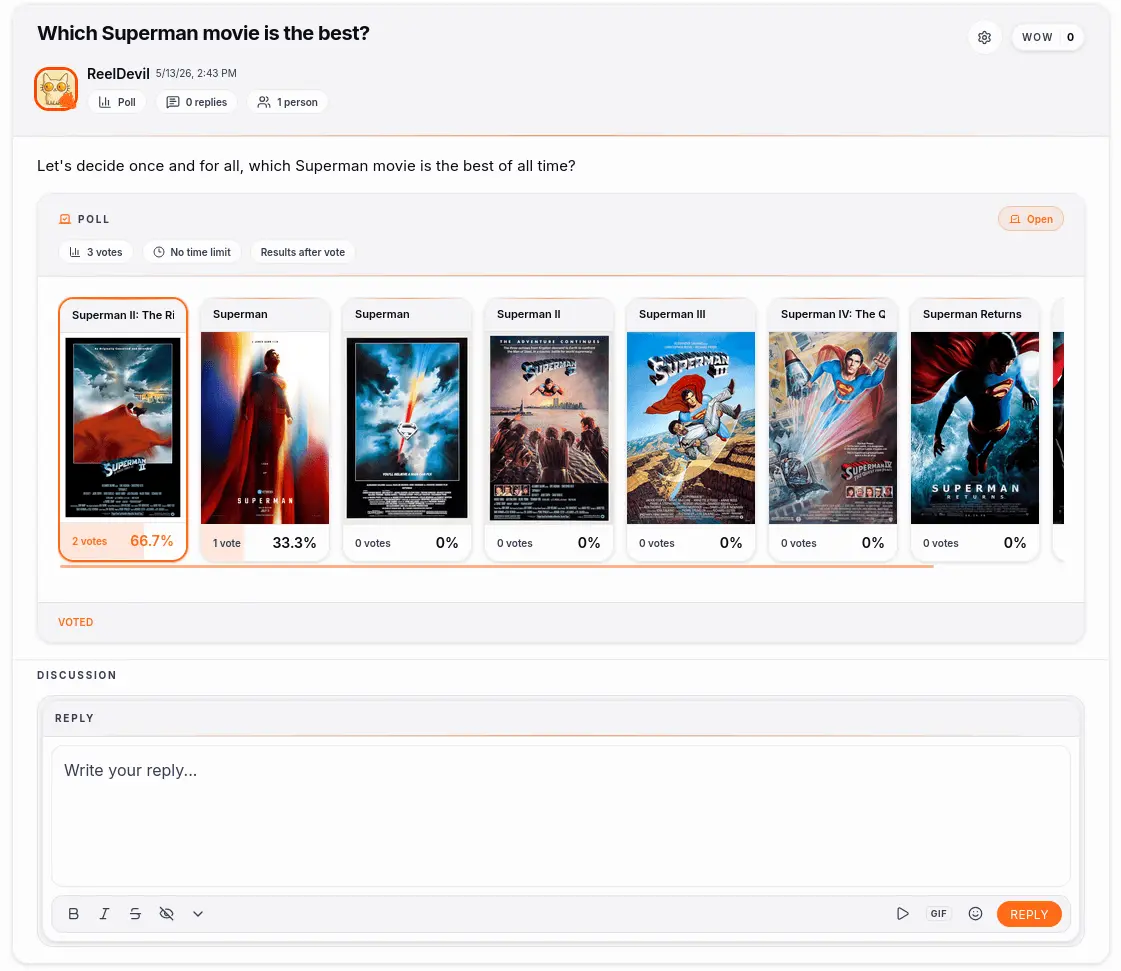
Task: Toggle bold formatting in reply editor
Action: 74,914
